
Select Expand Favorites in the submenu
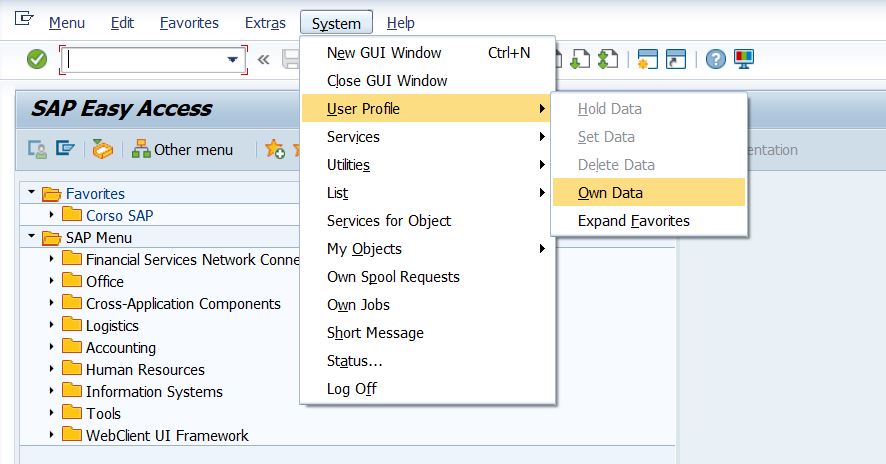pos(649,220)
